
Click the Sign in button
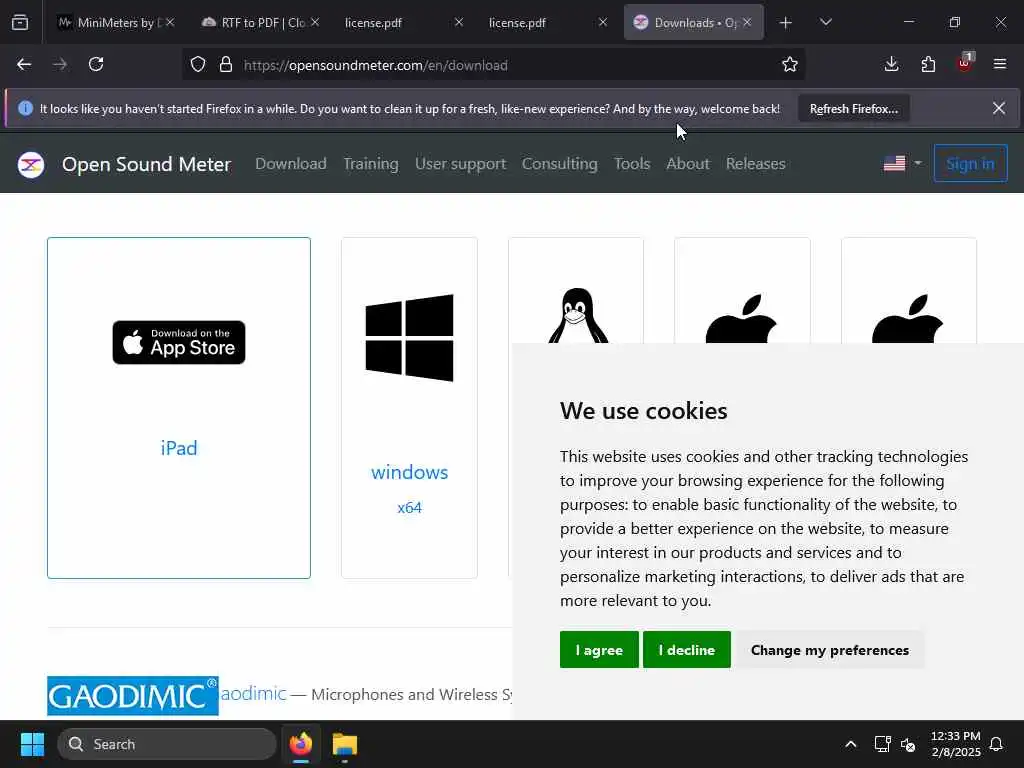pos(970,163)
